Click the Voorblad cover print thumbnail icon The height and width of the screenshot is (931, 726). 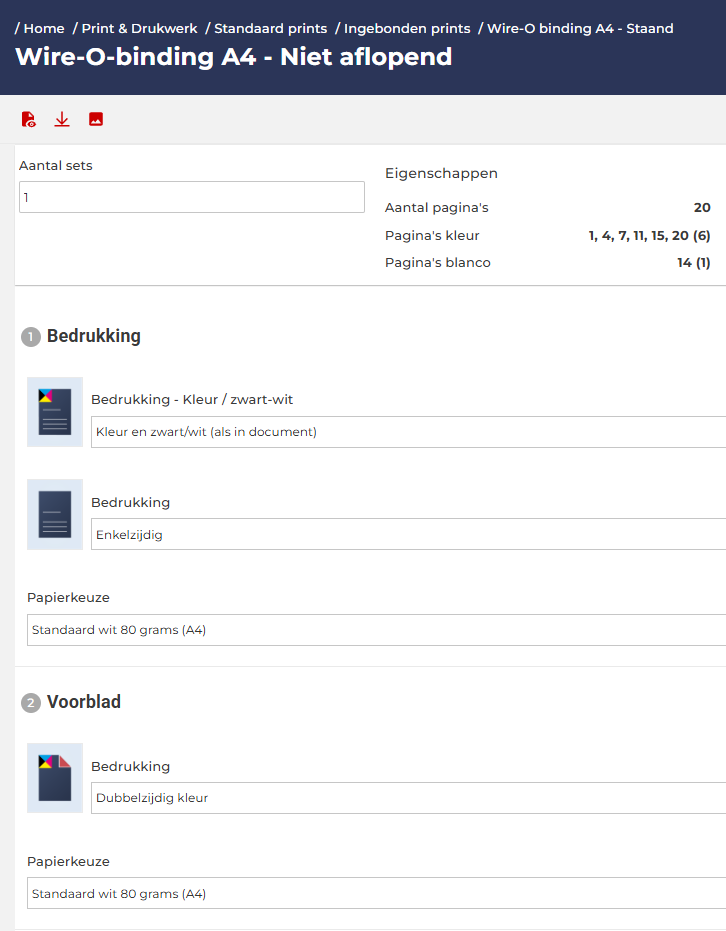[x=55, y=778]
